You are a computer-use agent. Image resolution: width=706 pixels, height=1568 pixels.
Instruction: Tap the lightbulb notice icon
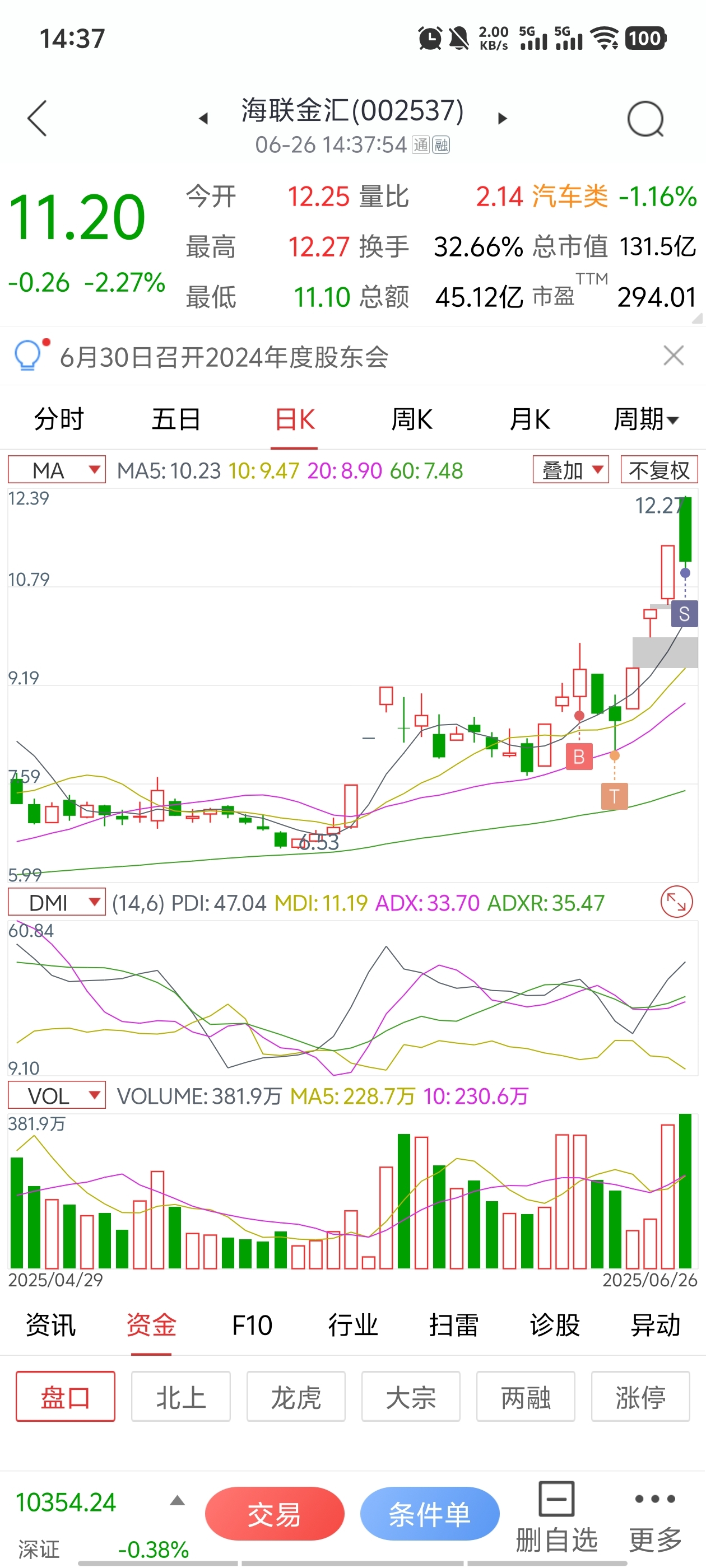click(28, 355)
